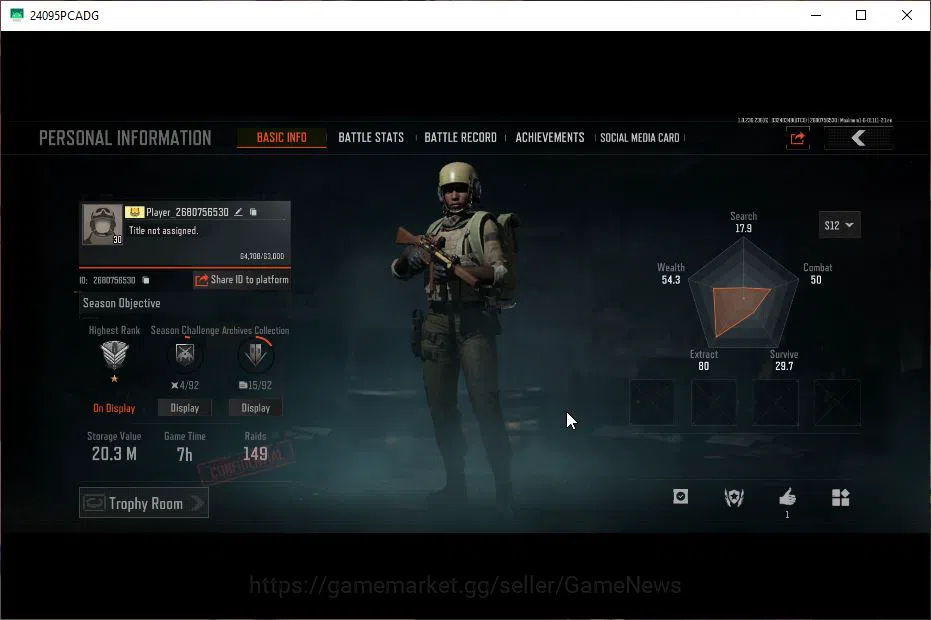Click the Combat 50 radar label
The height and width of the screenshot is (620, 931).
coord(818,274)
